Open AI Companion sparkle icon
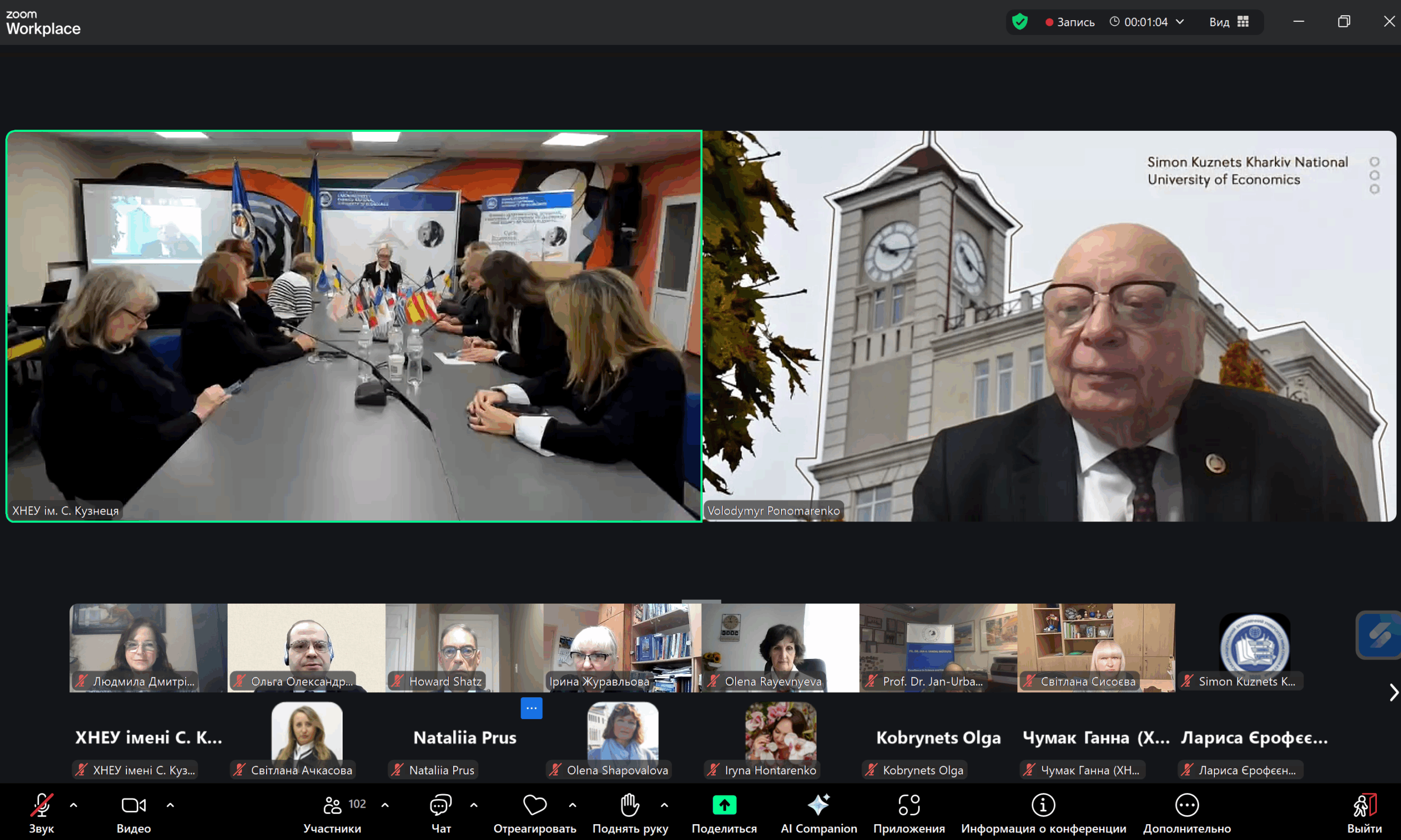 pyautogui.click(x=818, y=806)
